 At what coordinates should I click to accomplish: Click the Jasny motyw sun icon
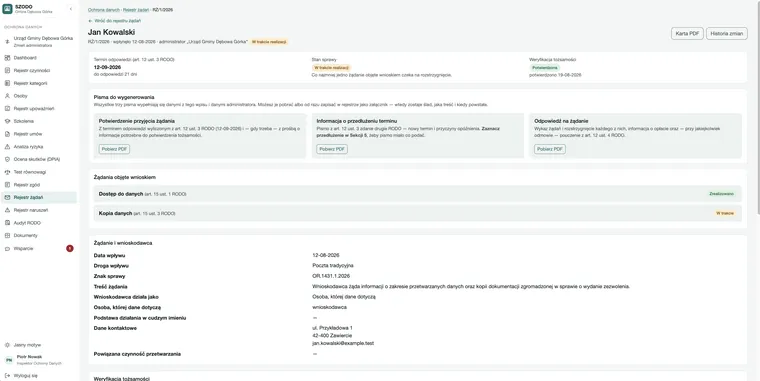click(7, 345)
